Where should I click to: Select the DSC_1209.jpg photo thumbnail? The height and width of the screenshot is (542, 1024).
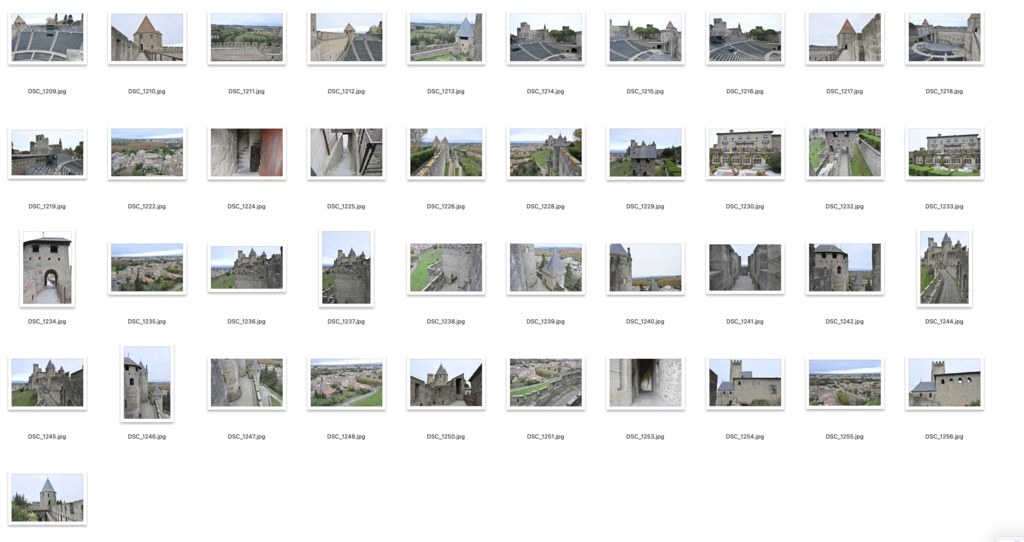coord(47,38)
